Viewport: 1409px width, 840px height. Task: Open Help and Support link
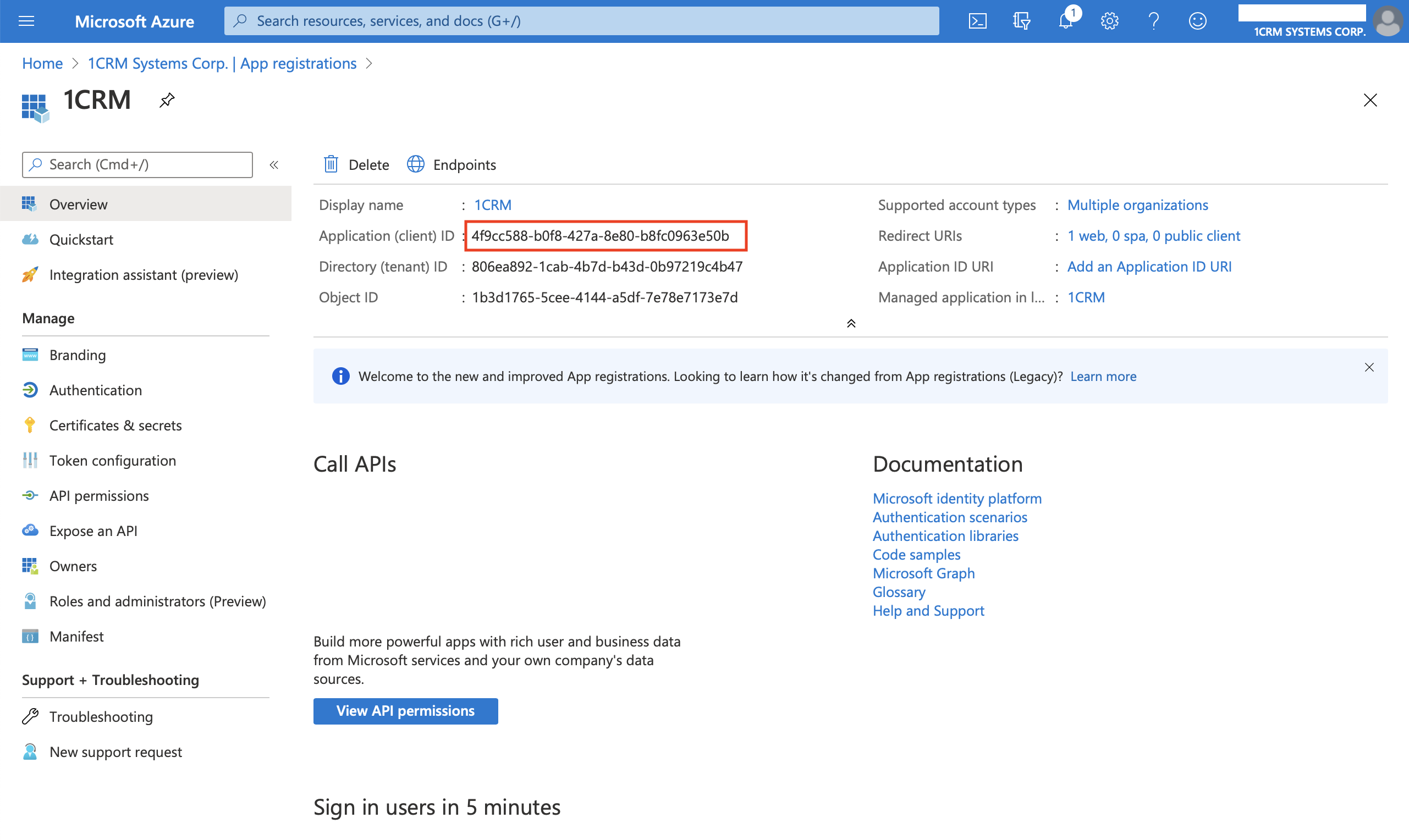click(928, 610)
